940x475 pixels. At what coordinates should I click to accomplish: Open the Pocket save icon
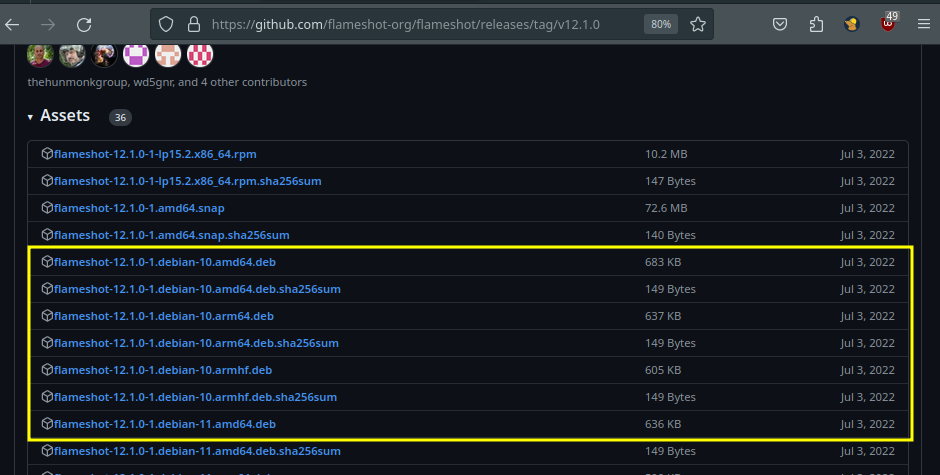point(781,24)
